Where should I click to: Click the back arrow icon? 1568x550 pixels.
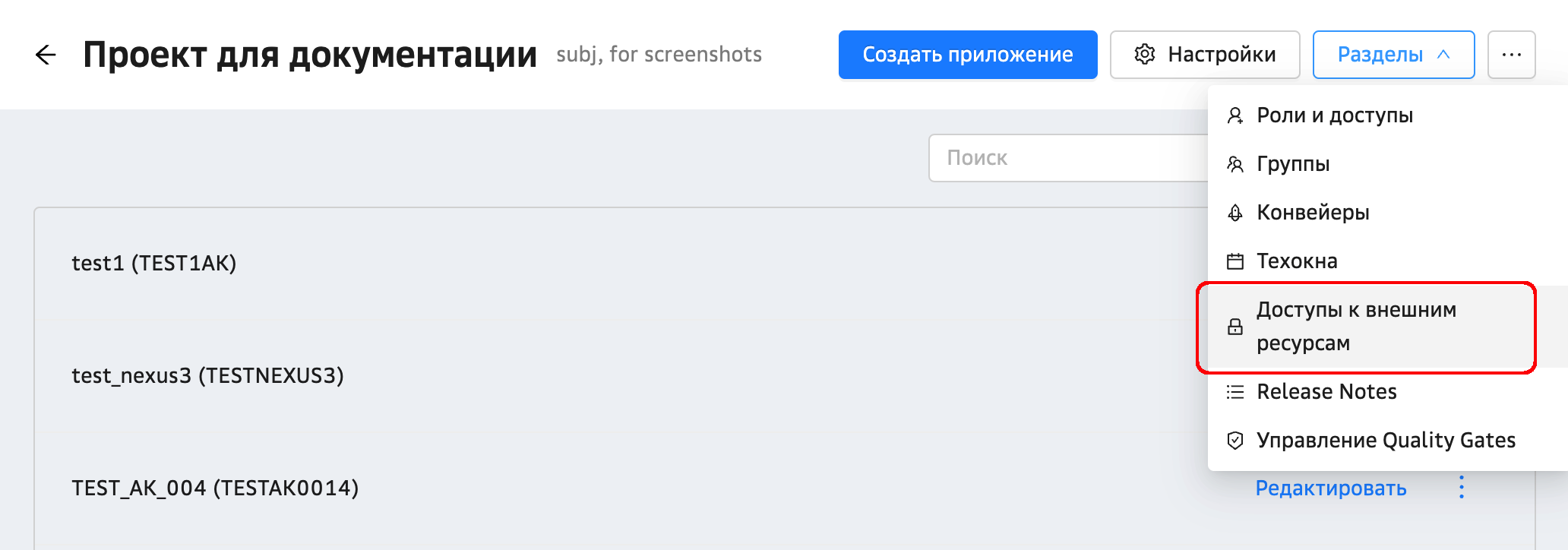click(x=46, y=55)
